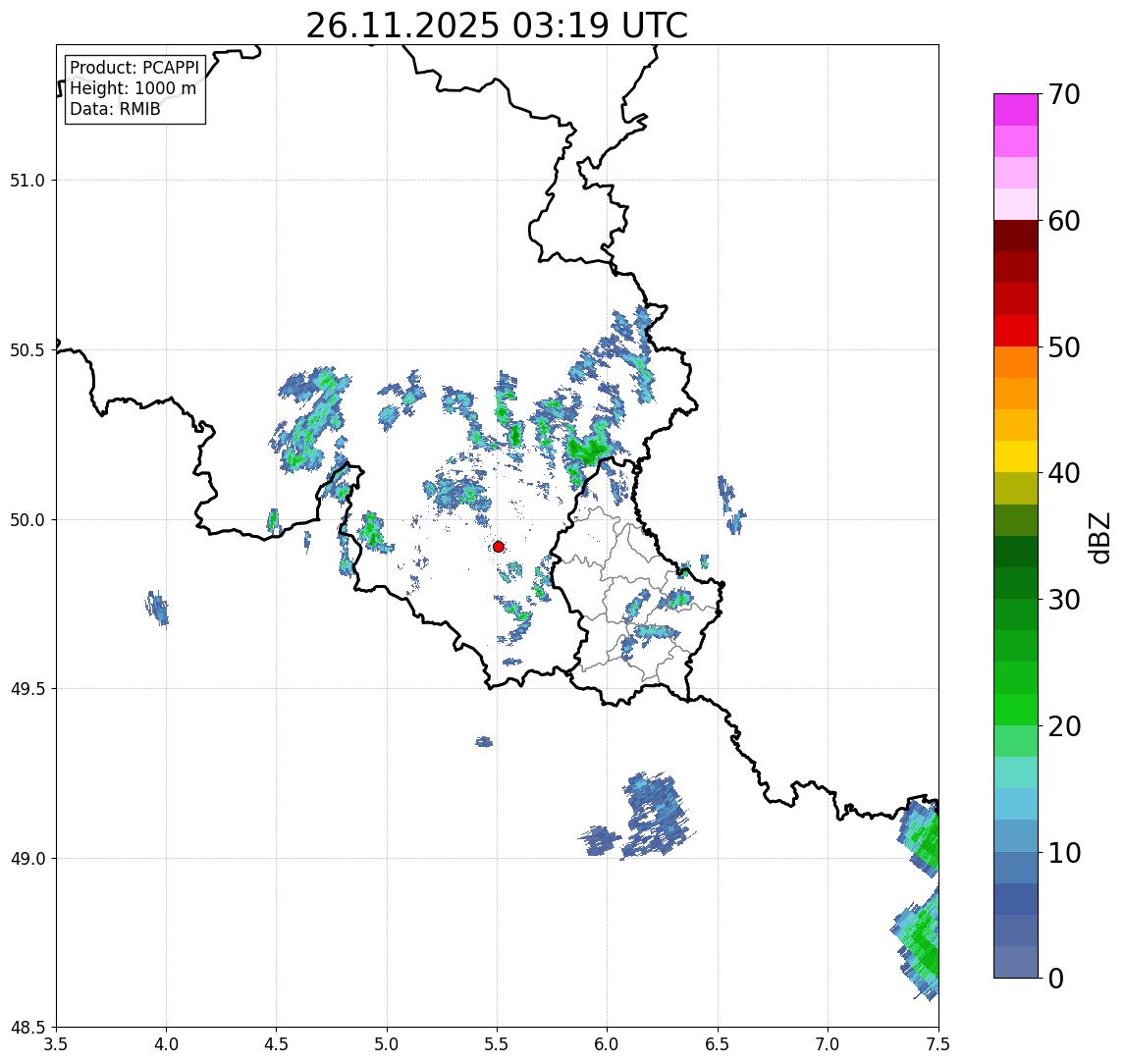Click the colorbar tick label "60"

pyautogui.click(x=1064, y=222)
